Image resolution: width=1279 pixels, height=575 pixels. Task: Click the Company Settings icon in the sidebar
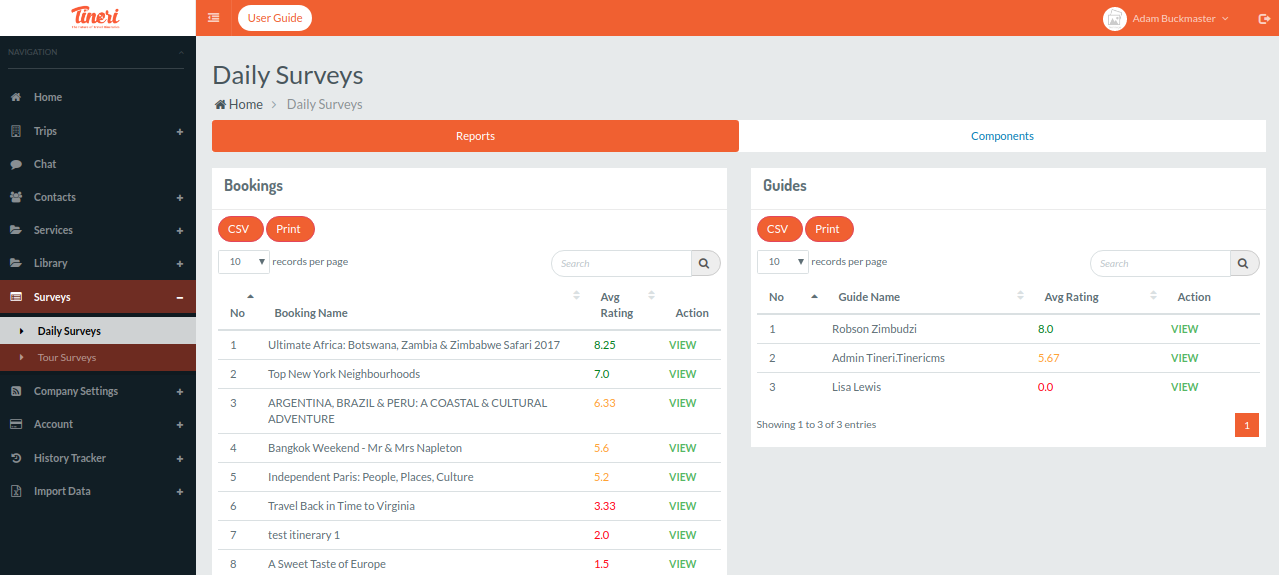(16, 391)
